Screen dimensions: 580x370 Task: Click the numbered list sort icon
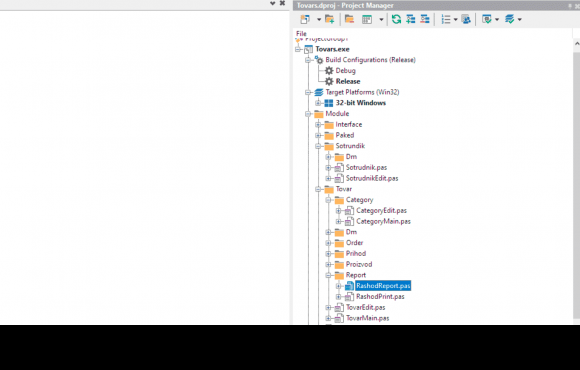pos(446,19)
